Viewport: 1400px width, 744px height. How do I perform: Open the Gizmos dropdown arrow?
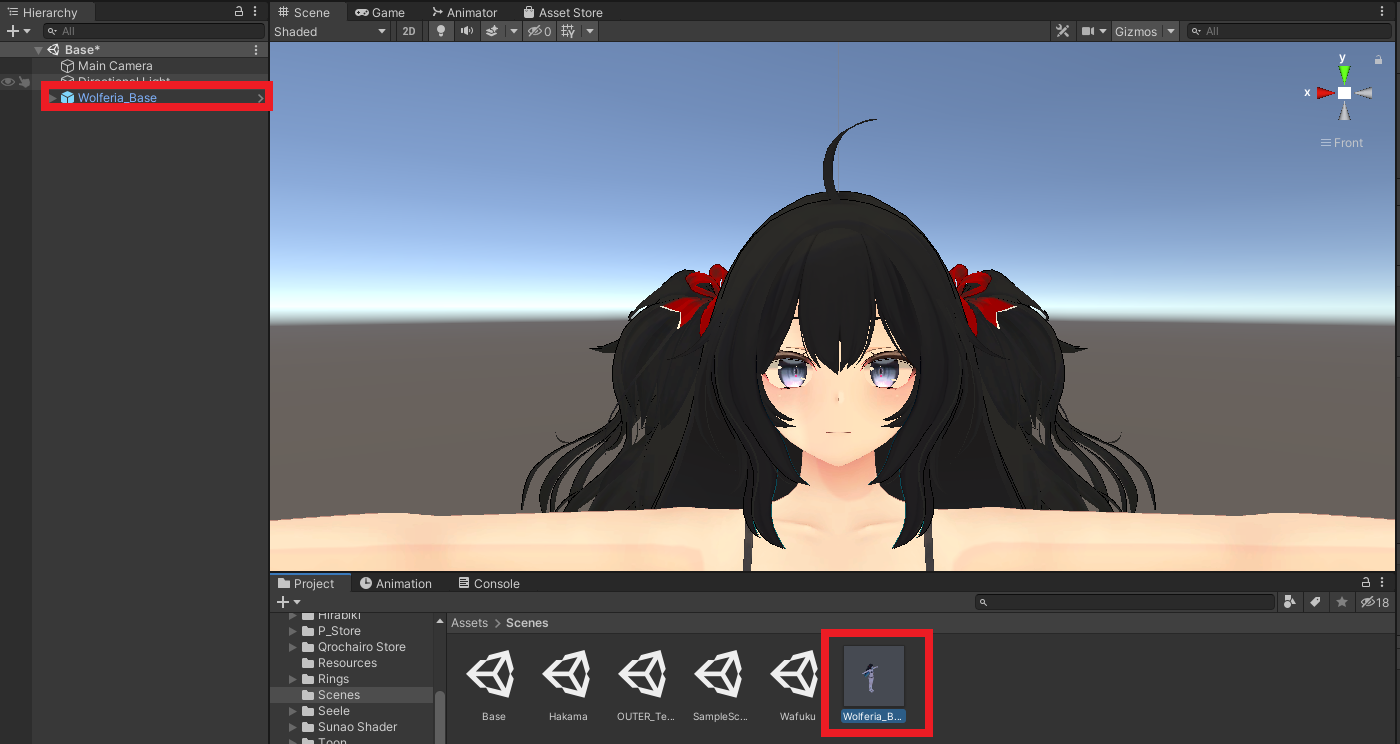(1170, 31)
